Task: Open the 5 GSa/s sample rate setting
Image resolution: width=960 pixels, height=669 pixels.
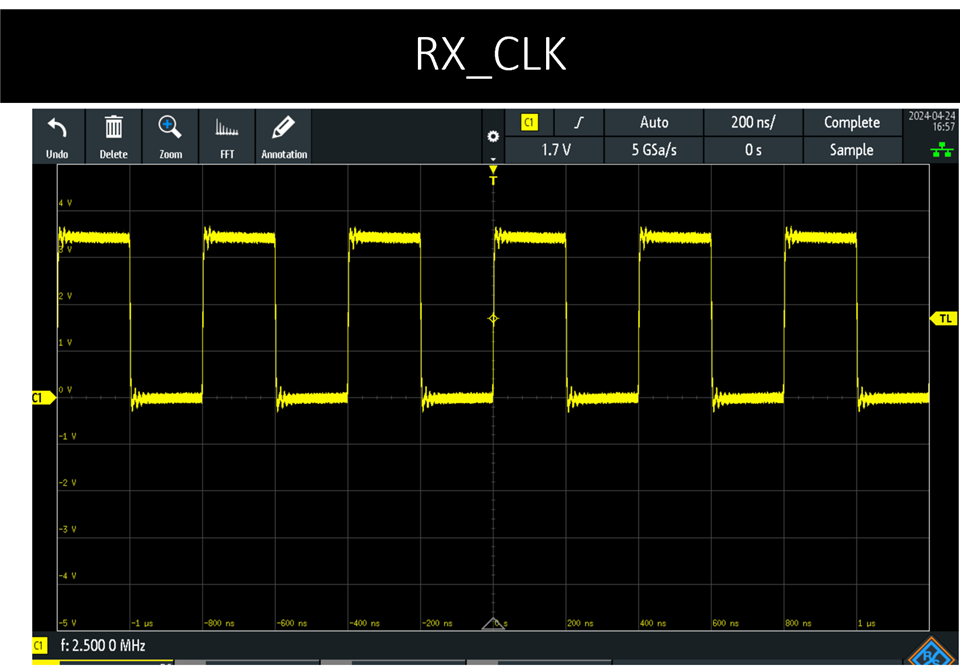Action: pyautogui.click(x=654, y=150)
